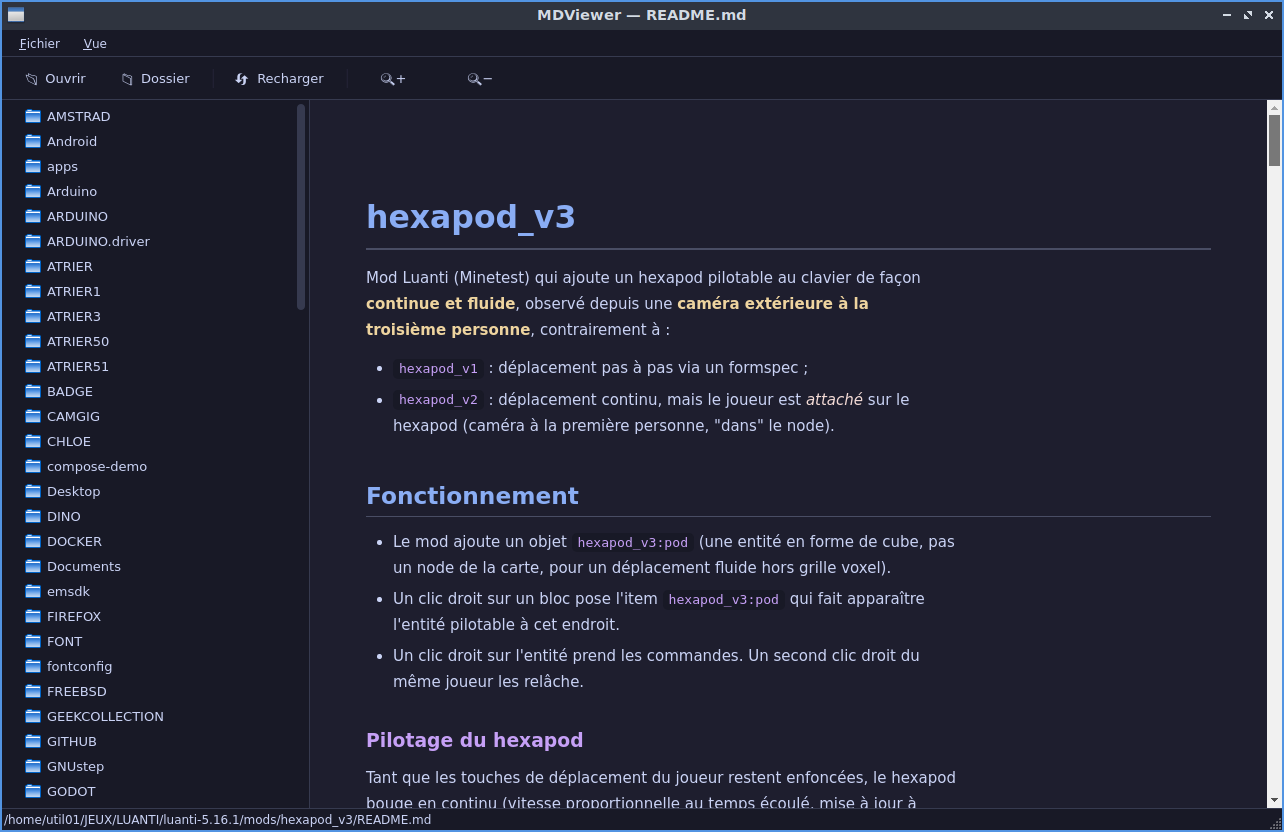Image resolution: width=1284 pixels, height=832 pixels.
Task: Click the window menu icon in title bar
Action: coord(16,15)
